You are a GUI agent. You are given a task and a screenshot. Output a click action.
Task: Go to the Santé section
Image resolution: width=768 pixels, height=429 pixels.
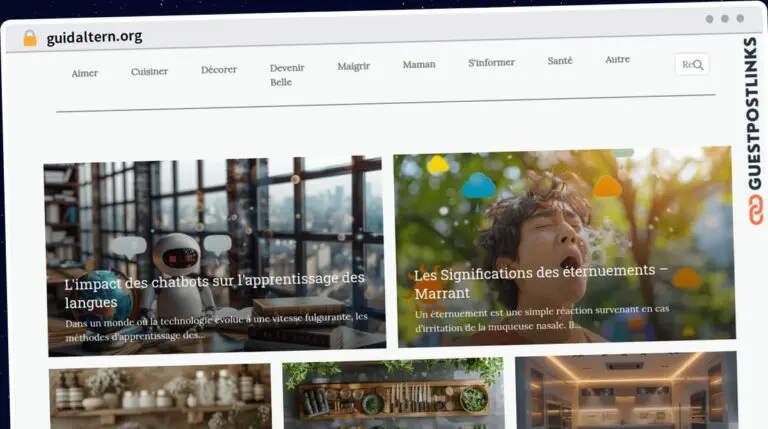(560, 61)
